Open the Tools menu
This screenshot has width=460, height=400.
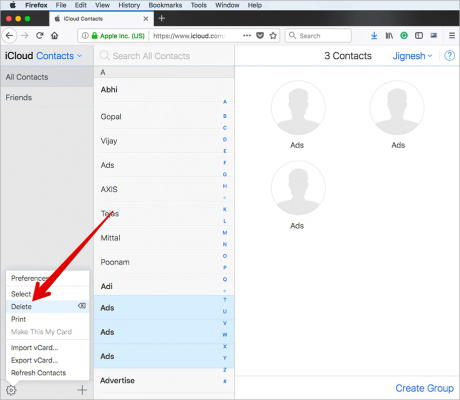click(x=199, y=5)
